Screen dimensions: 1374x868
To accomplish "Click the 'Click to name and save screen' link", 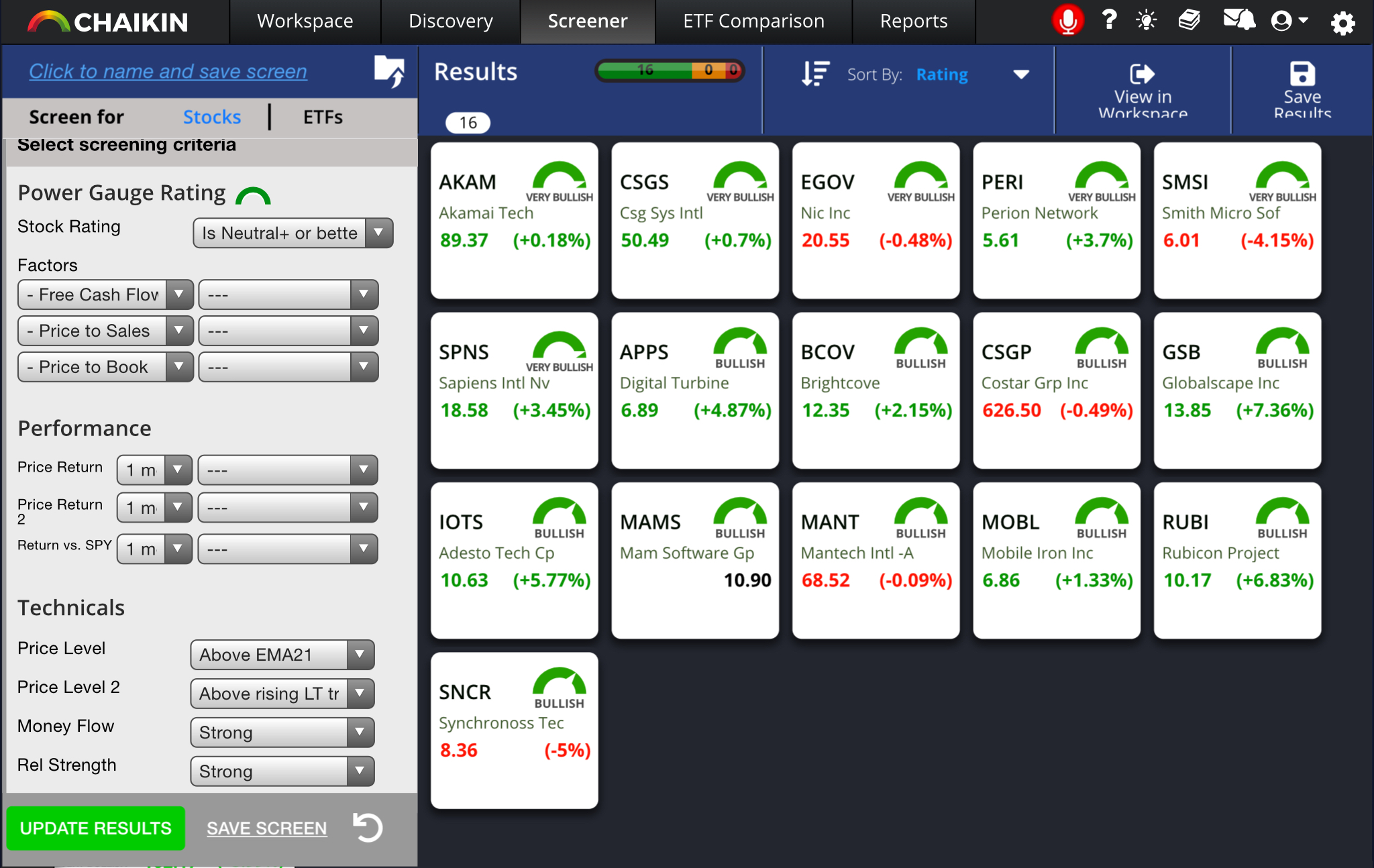I will 168,71.
